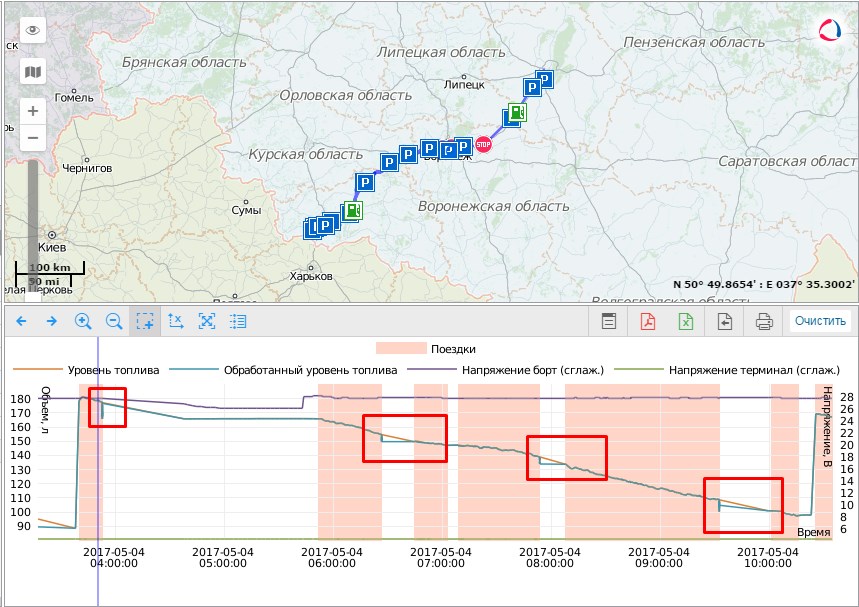Print the chart with printer icon
This screenshot has width=859, height=607.
coord(764,321)
